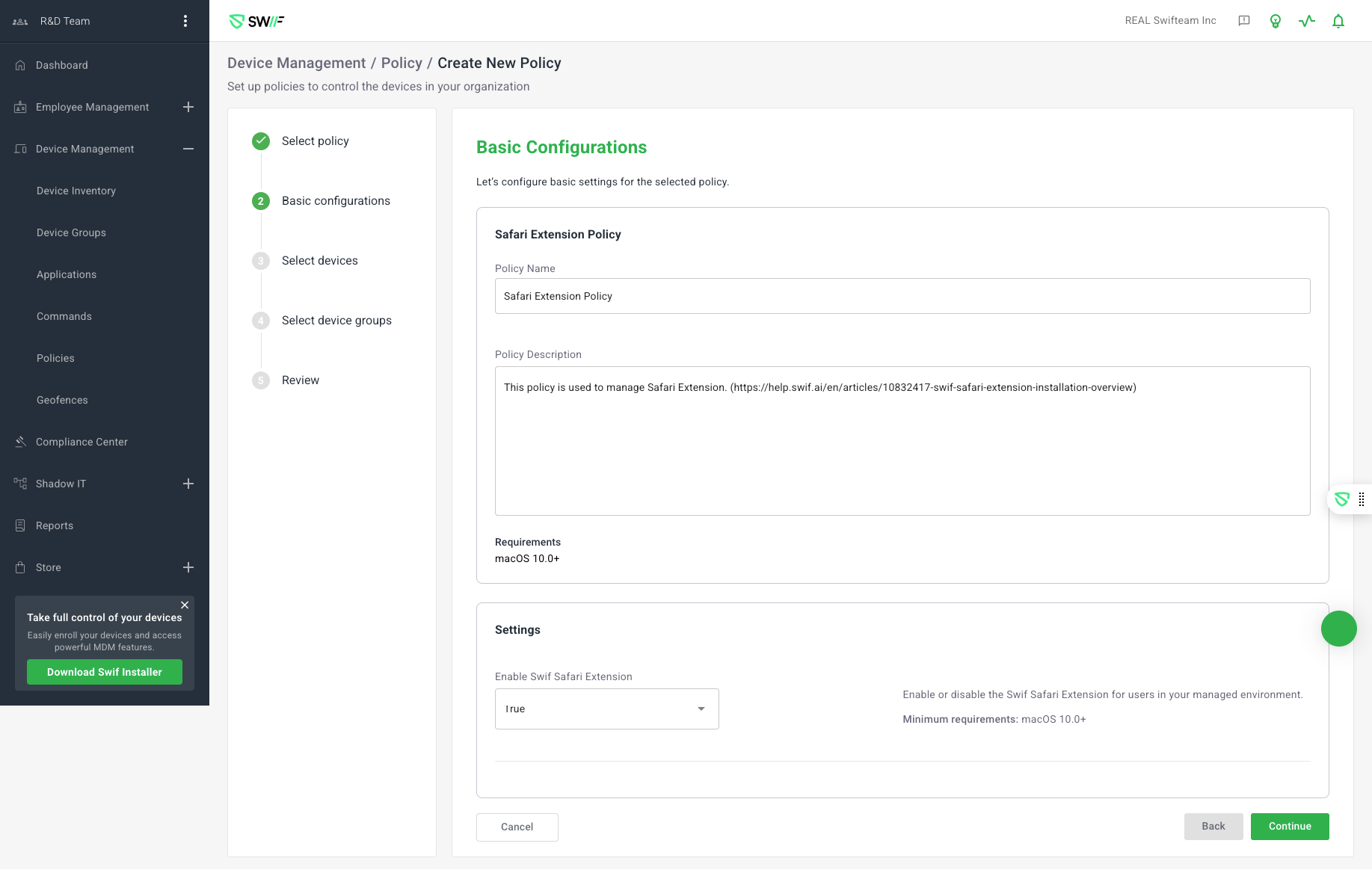Expand the Shadow IT section
1372x870 pixels.
coord(188,484)
